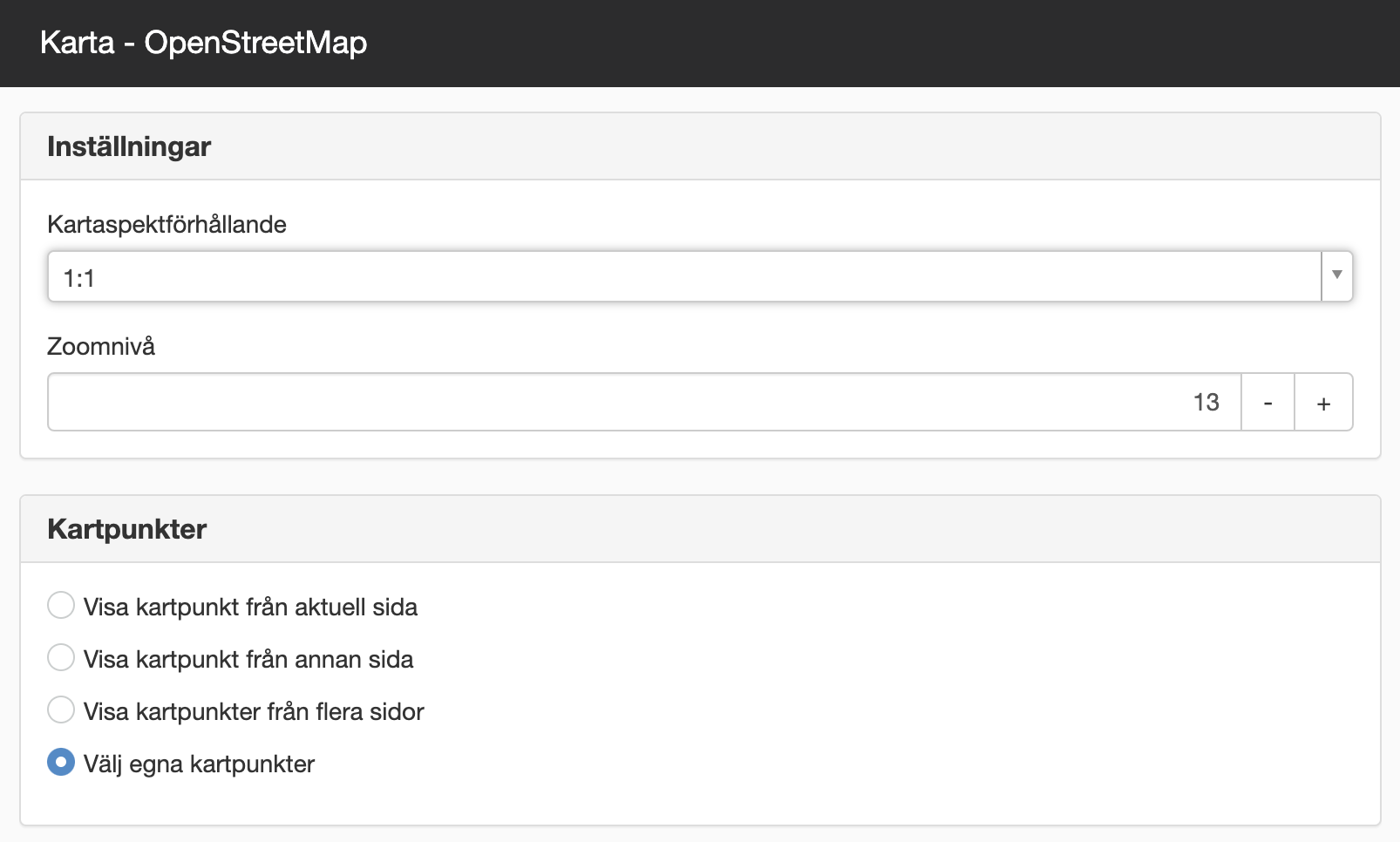Click the 'Inställningar' panel heading
Screen dimensions: 1400x842
(x=129, y=146)
